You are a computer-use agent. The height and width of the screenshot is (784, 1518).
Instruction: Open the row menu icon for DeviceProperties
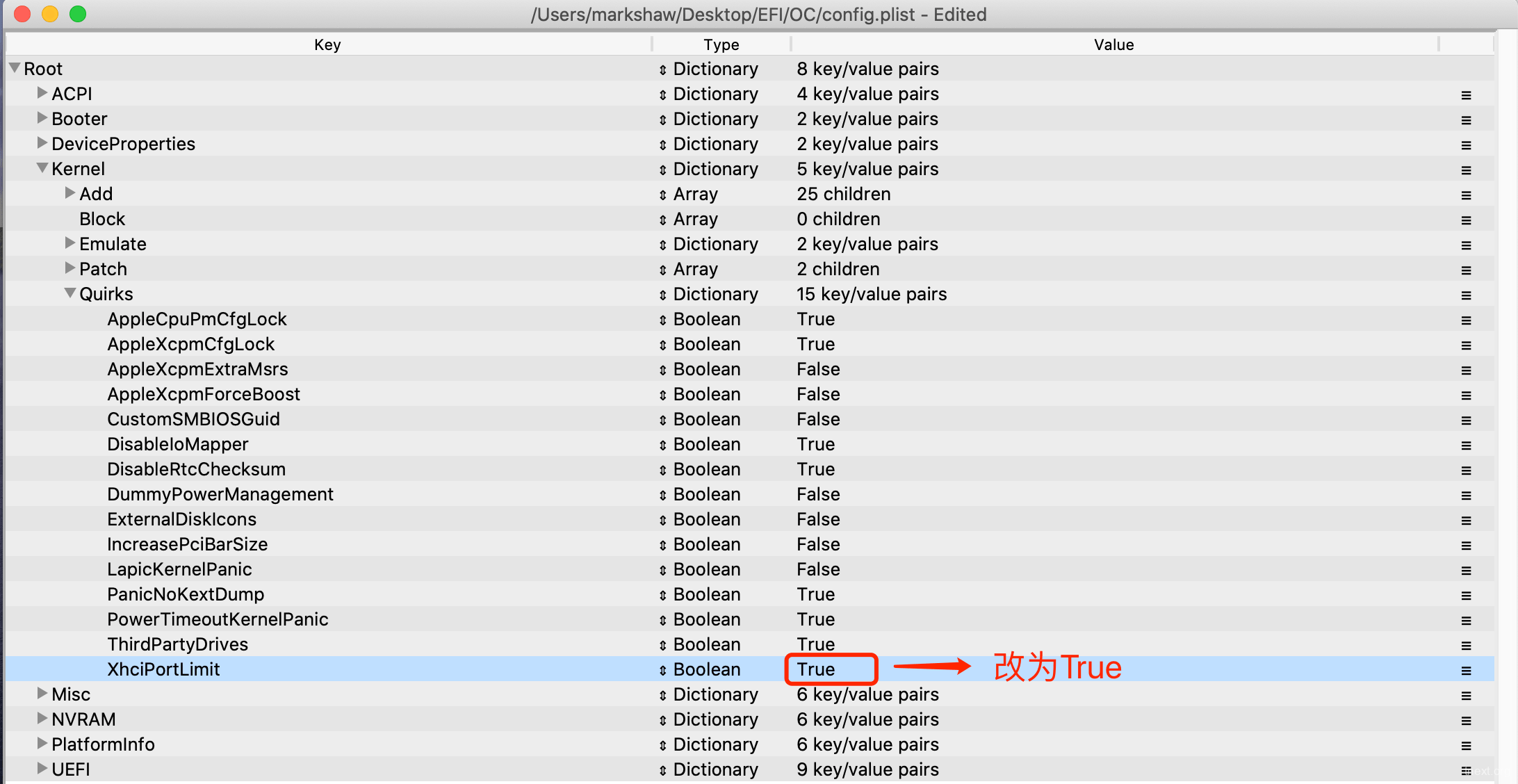(x=1466, y=145)
